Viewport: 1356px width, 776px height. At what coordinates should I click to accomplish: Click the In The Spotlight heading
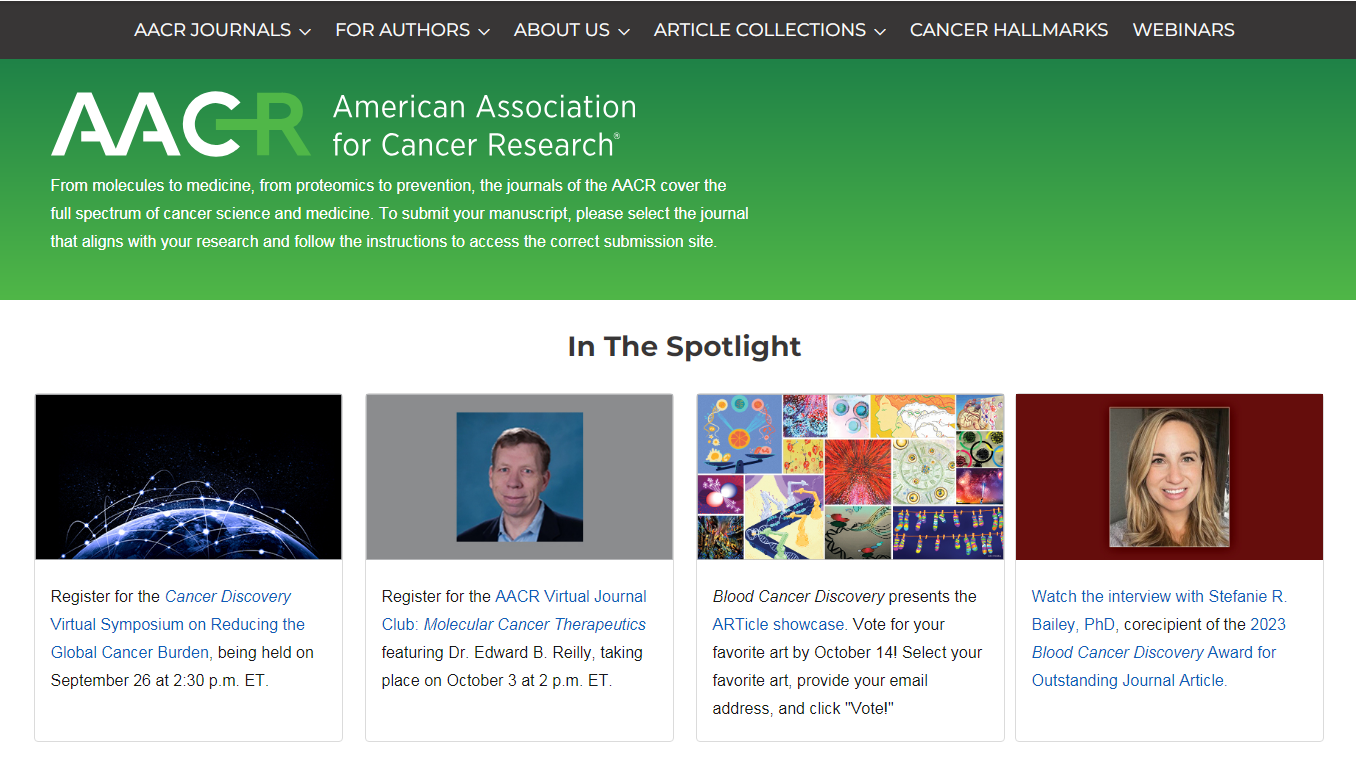click(x=684, y=346)
